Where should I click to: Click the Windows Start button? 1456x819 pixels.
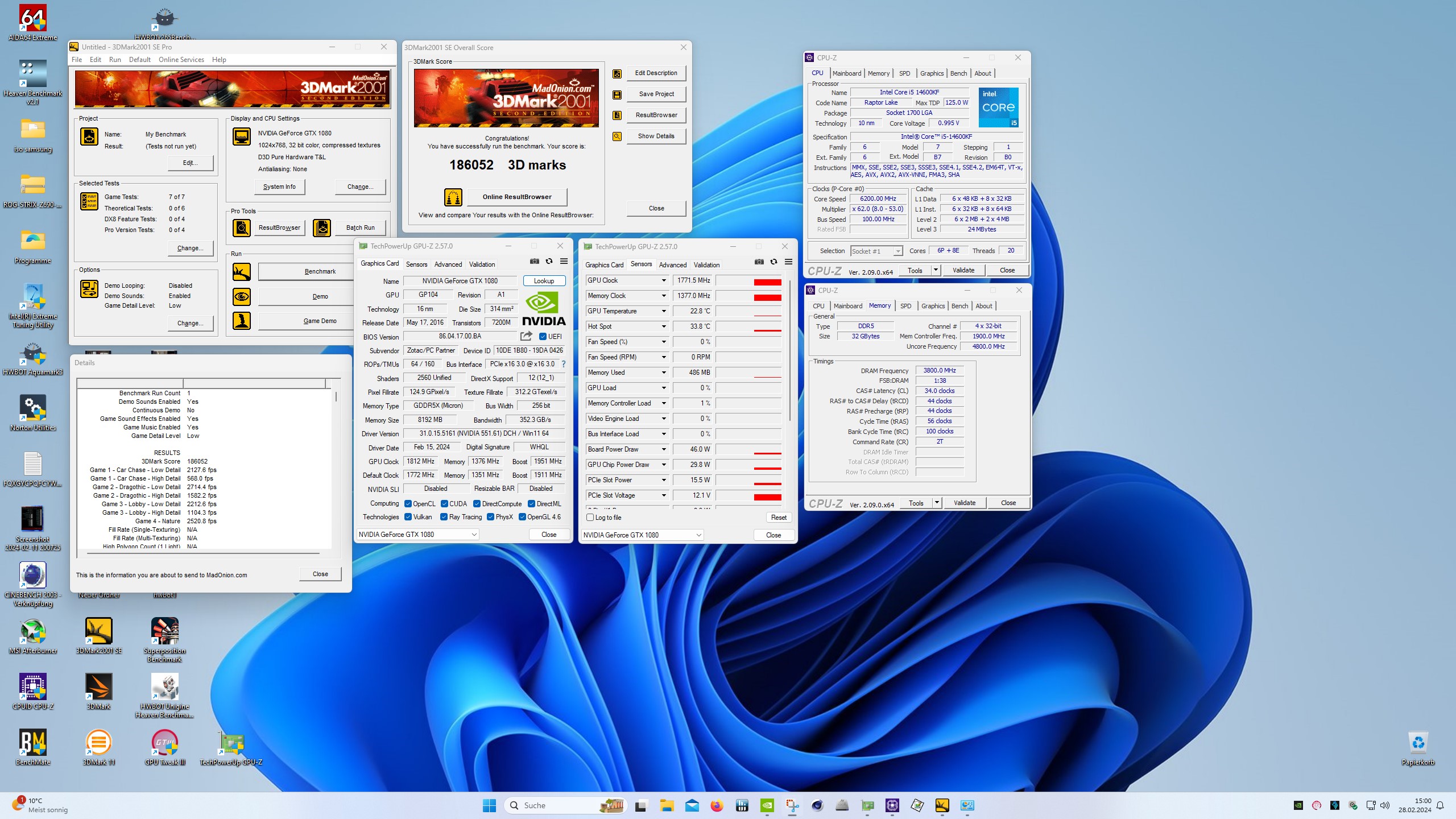pyautogui.click(x=489, y=805)
